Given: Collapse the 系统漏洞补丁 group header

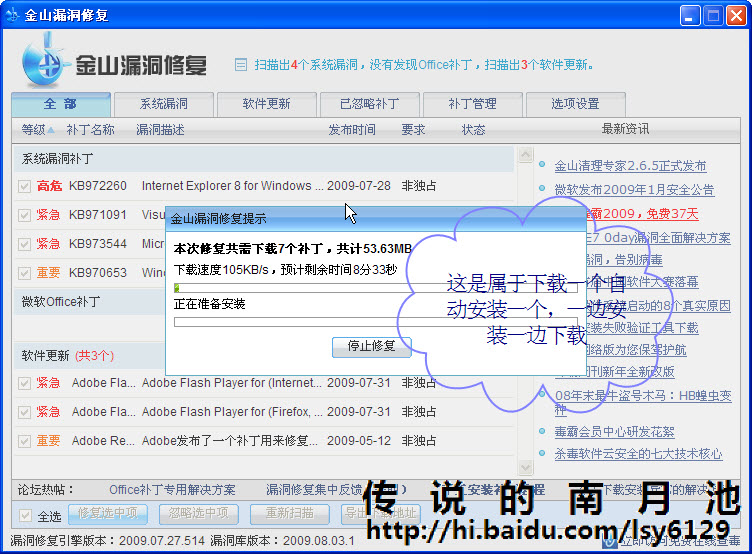Looking at the screenshot, I should (x=263, y=159).
